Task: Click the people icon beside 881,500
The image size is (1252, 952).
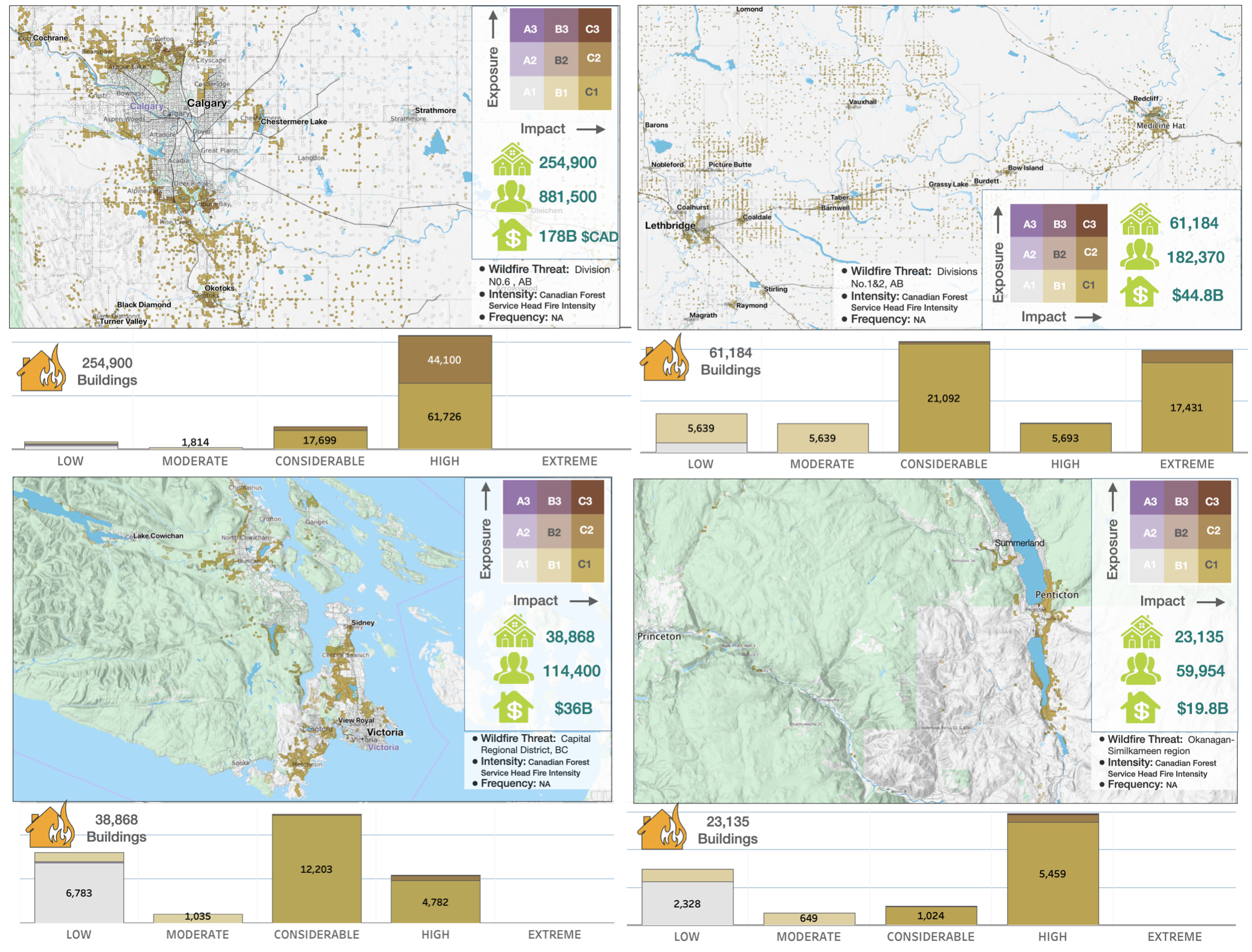Action: coord(510,196)
